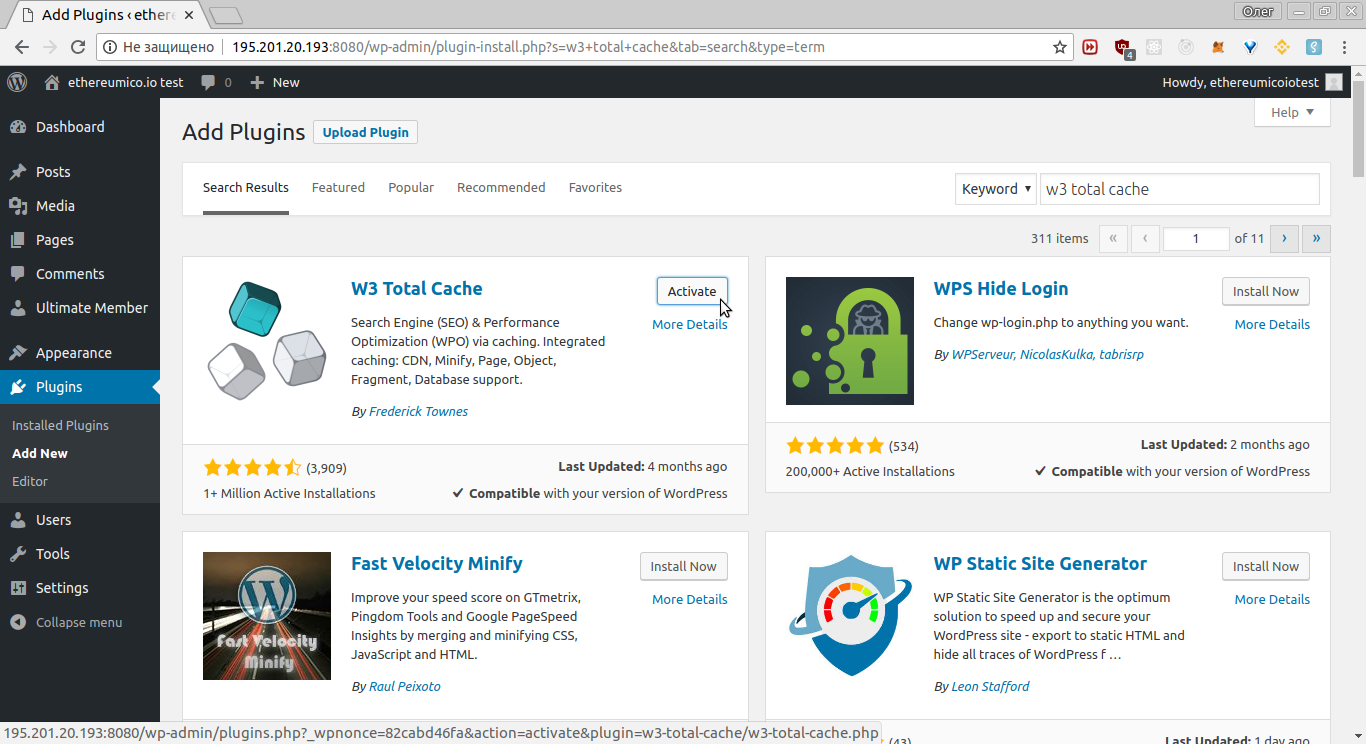Install the WPS Hide Login plugin
This screenshot has width=1366, height=744.
click(x=1266, y=291)
